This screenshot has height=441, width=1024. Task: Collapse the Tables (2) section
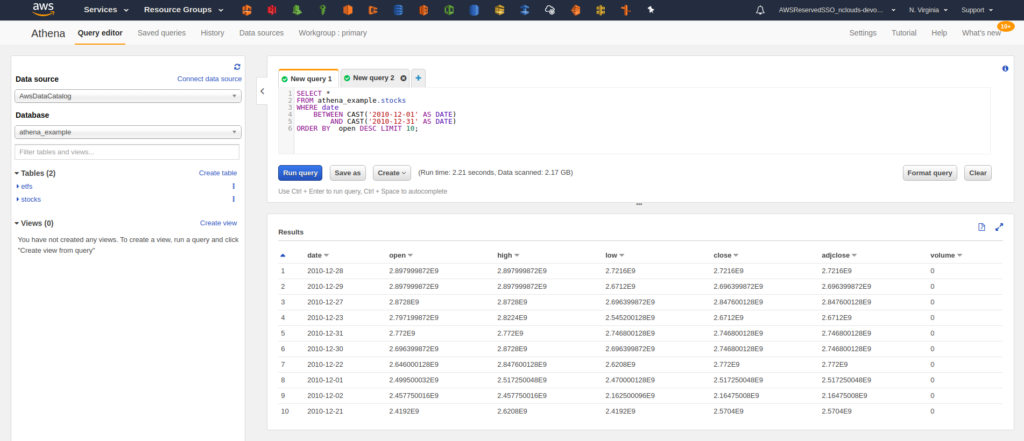pos(35,173)
